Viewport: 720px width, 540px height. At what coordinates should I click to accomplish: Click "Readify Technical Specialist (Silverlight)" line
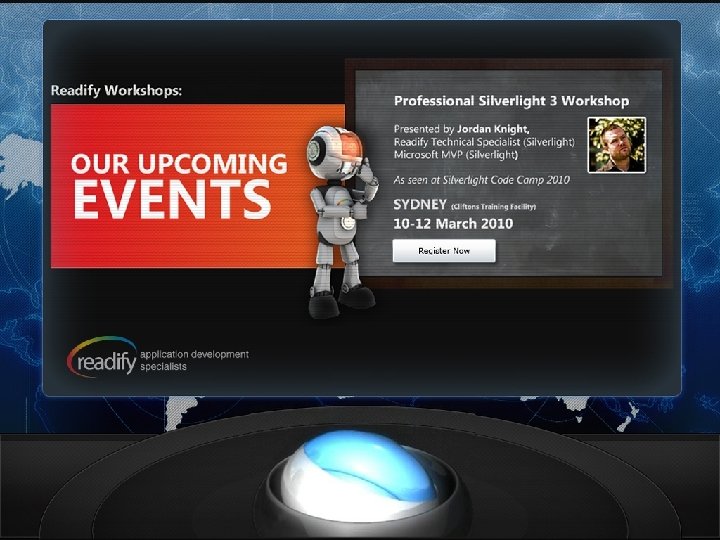[x=484, y=142]
